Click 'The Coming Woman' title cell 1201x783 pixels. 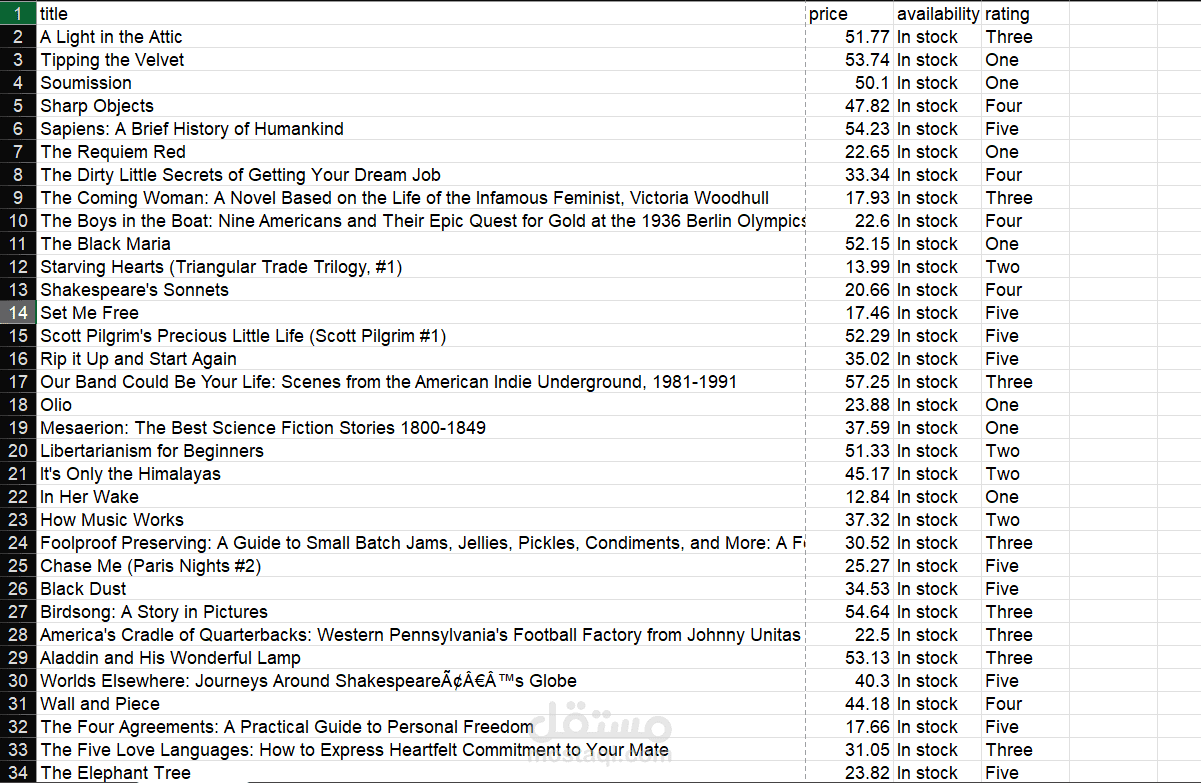coord(422,198)
